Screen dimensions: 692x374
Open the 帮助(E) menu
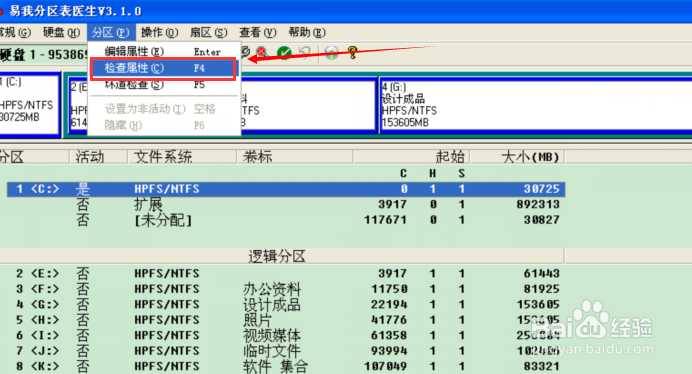click(x=307, y=32)
